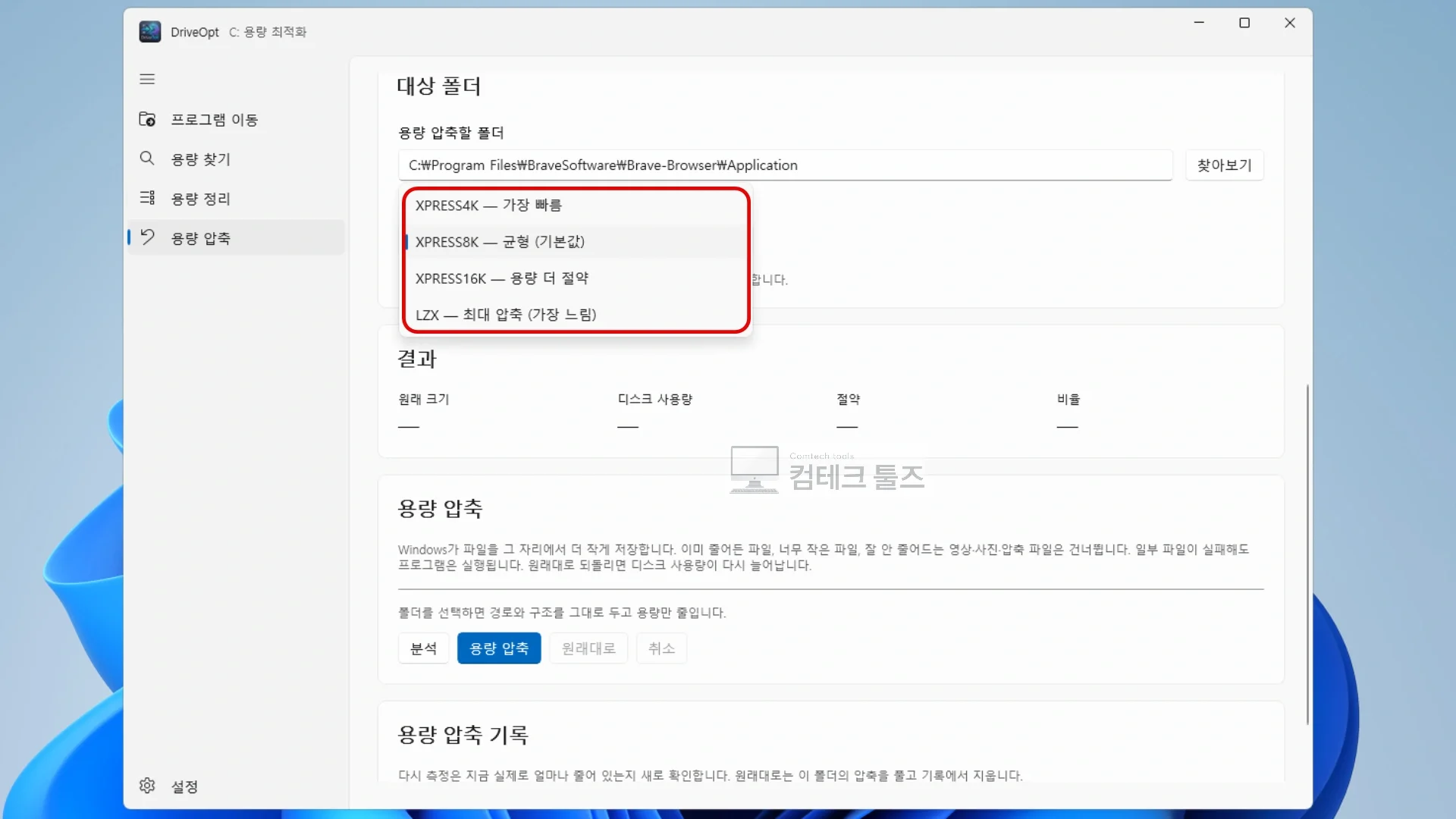Viewport: 1456px width, 819px height.
Task: Click the 용량 찾기 magnifier icon
Action: pyautogui.click(x=147, y=158)
